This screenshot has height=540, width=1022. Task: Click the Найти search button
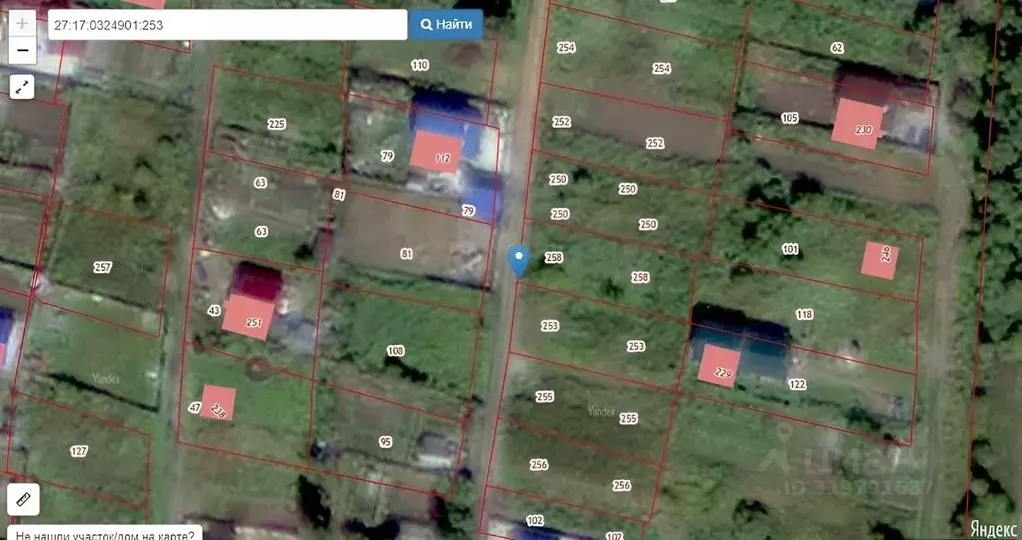coord(446,25)
